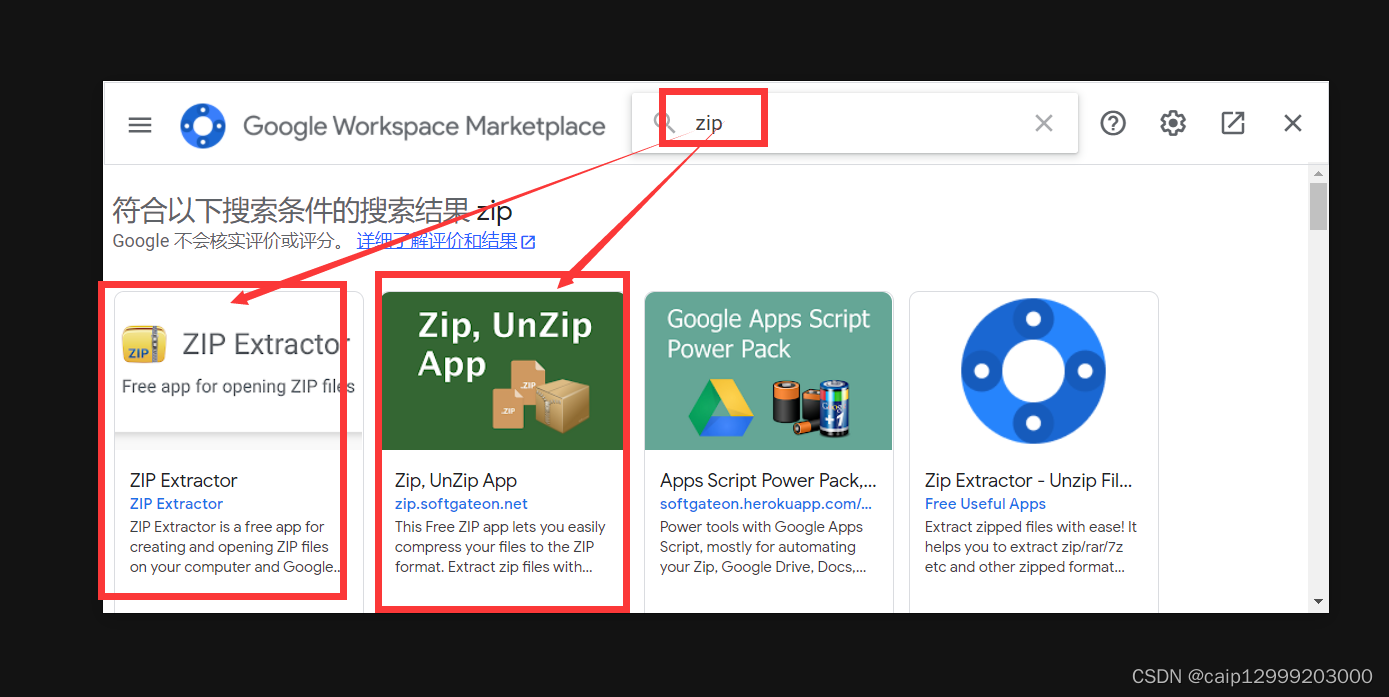Click the Google Workspace Marketplace logo
The height and width of the screenshot is (697, 1389).
(203, 124)
